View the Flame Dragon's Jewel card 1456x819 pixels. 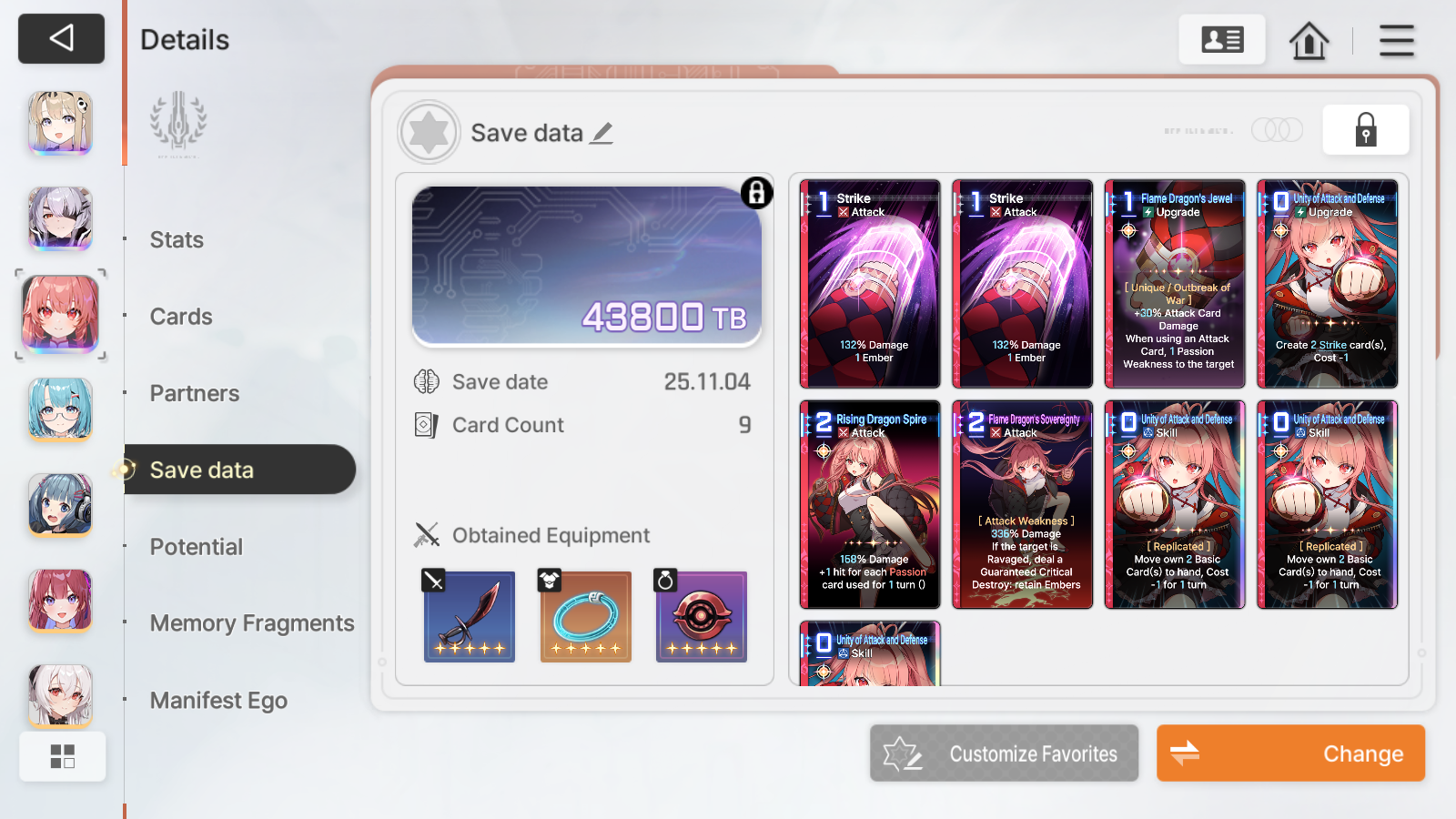[1175, 284]
